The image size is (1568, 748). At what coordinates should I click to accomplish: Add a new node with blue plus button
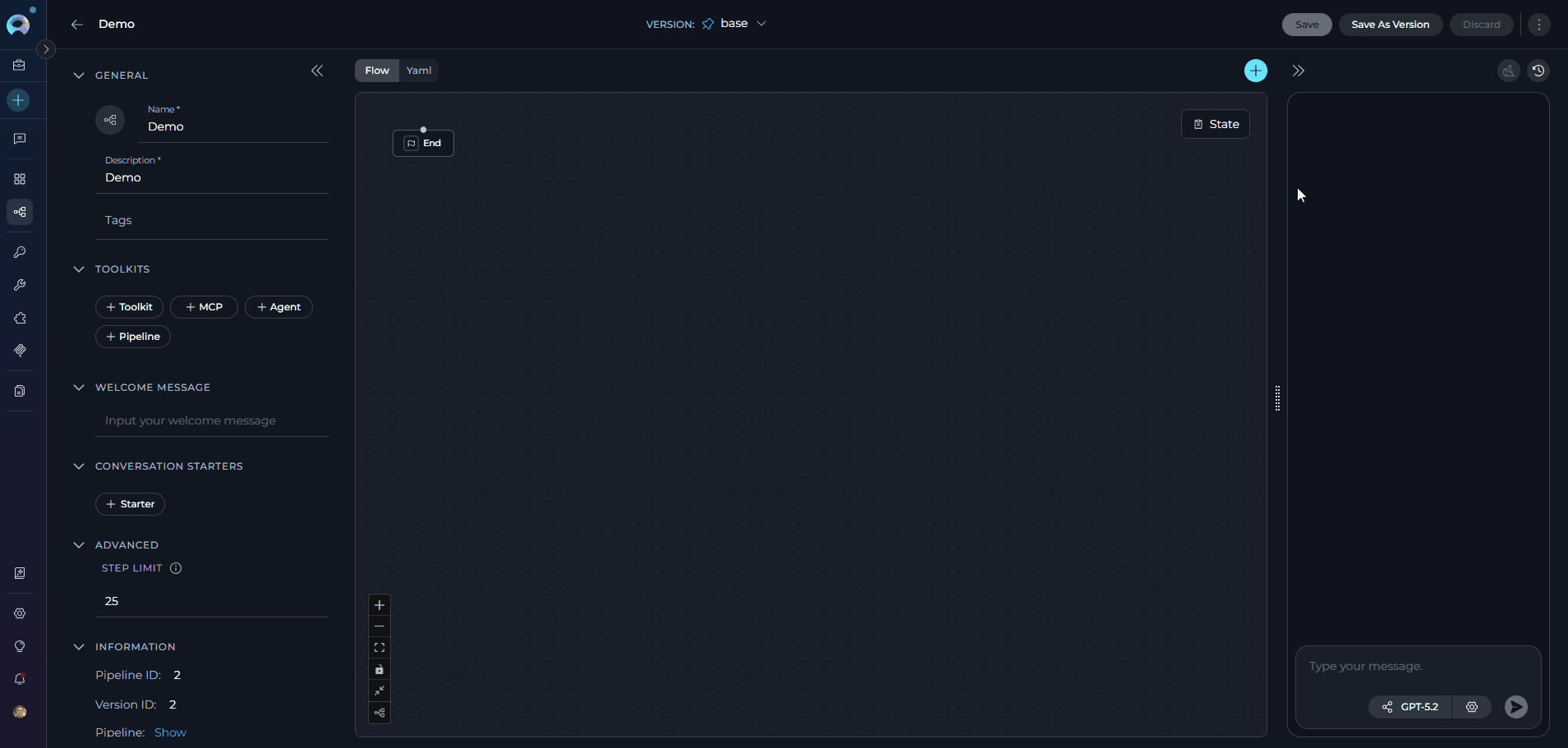[1255, 71]
